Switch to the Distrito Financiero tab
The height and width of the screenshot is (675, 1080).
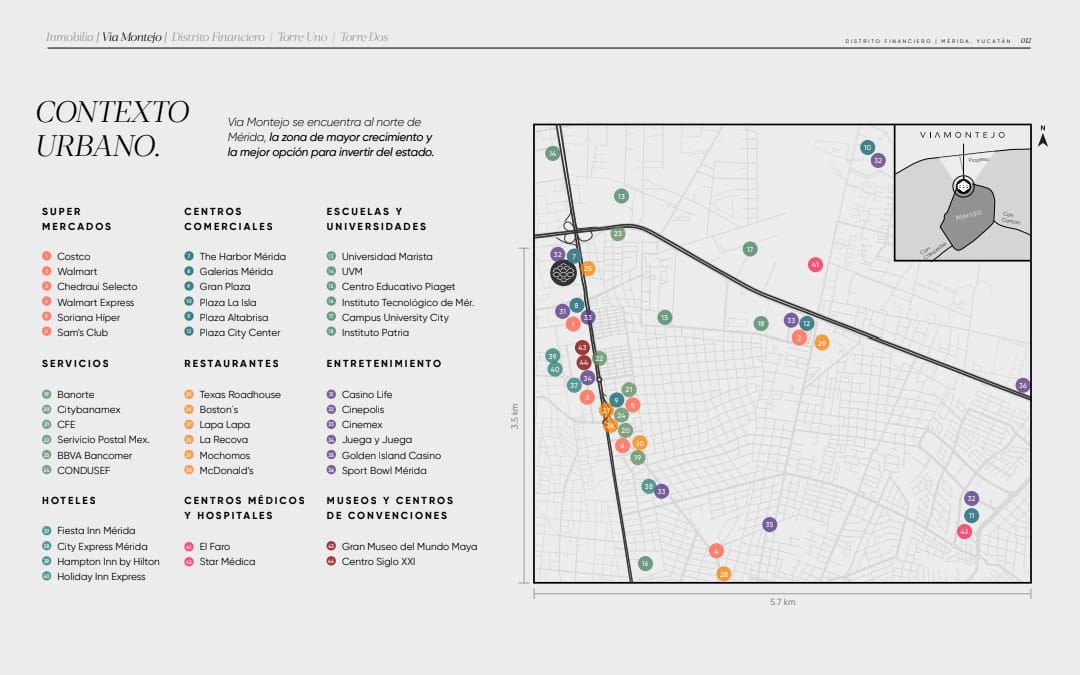click(218, 37)
